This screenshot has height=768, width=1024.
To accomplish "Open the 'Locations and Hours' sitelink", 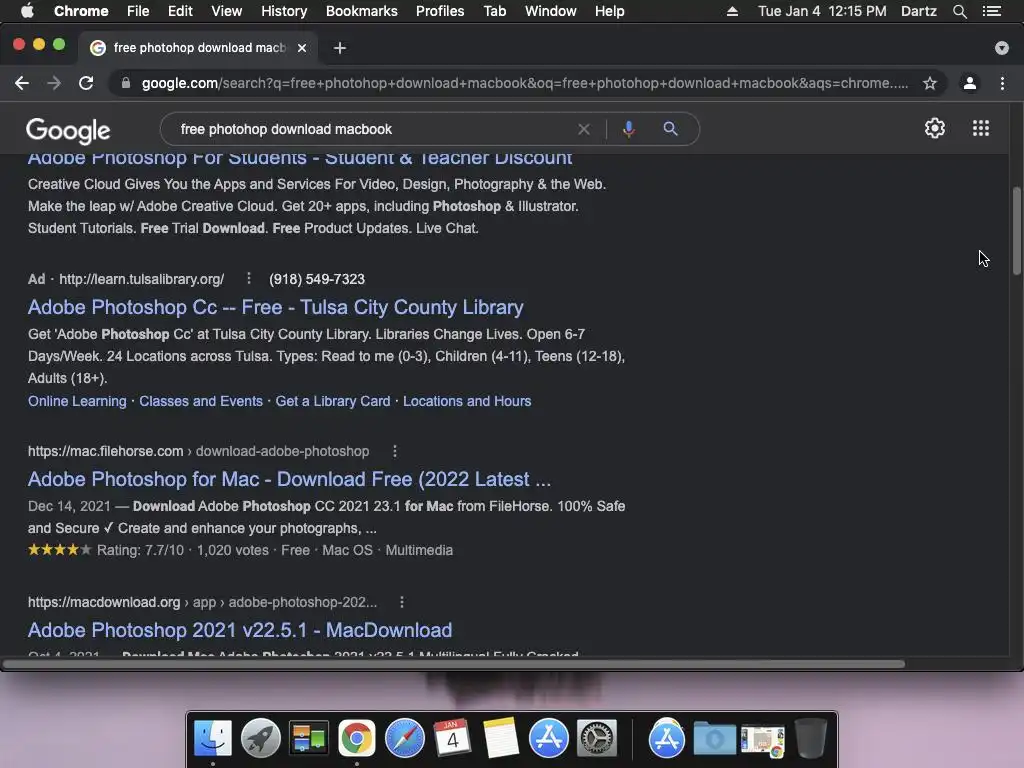I will pyautogui.click(x=467, y=401).
